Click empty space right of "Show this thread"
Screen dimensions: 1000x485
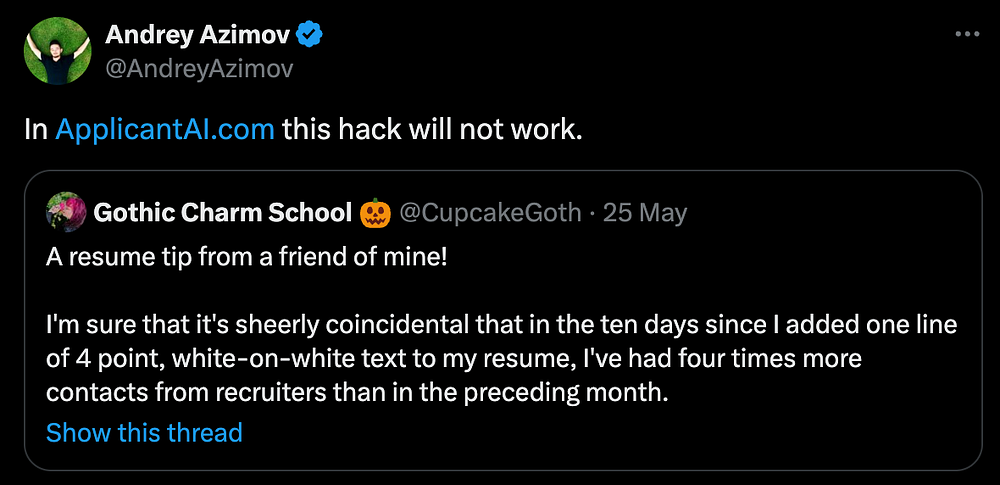(x=600, y=433)
